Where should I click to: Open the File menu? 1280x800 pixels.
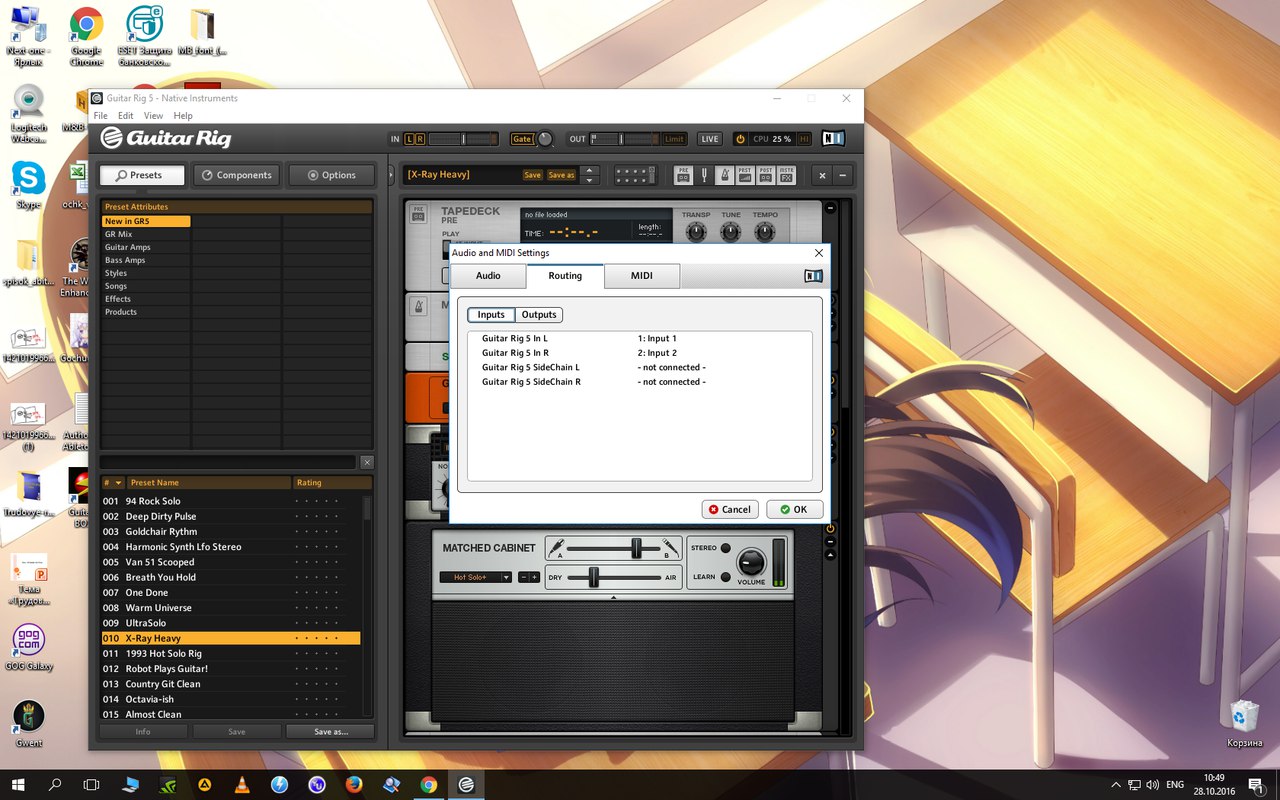point(101,116)
